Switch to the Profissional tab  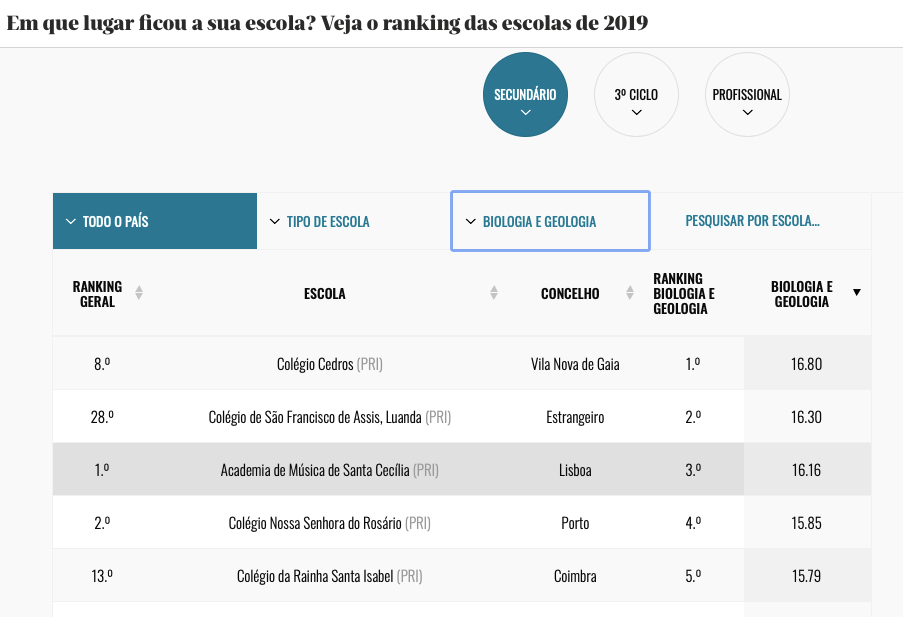pos(748,94)
